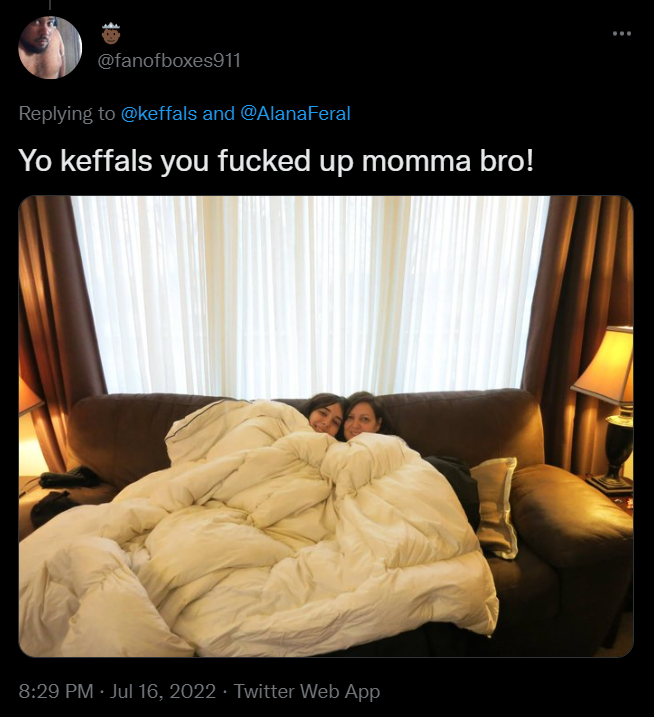Select the tweet text "Yo keffals…"
Screen dimensions: 654x717
276,161
